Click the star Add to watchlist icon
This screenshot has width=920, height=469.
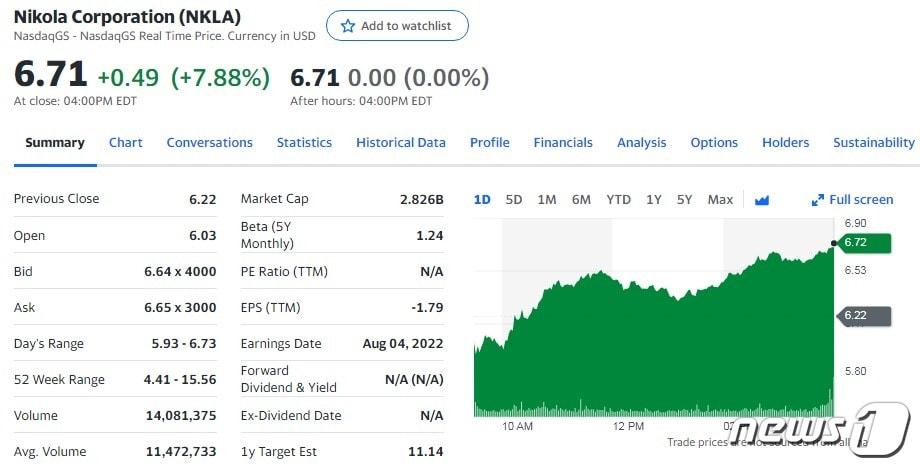[x=348, y=27]
